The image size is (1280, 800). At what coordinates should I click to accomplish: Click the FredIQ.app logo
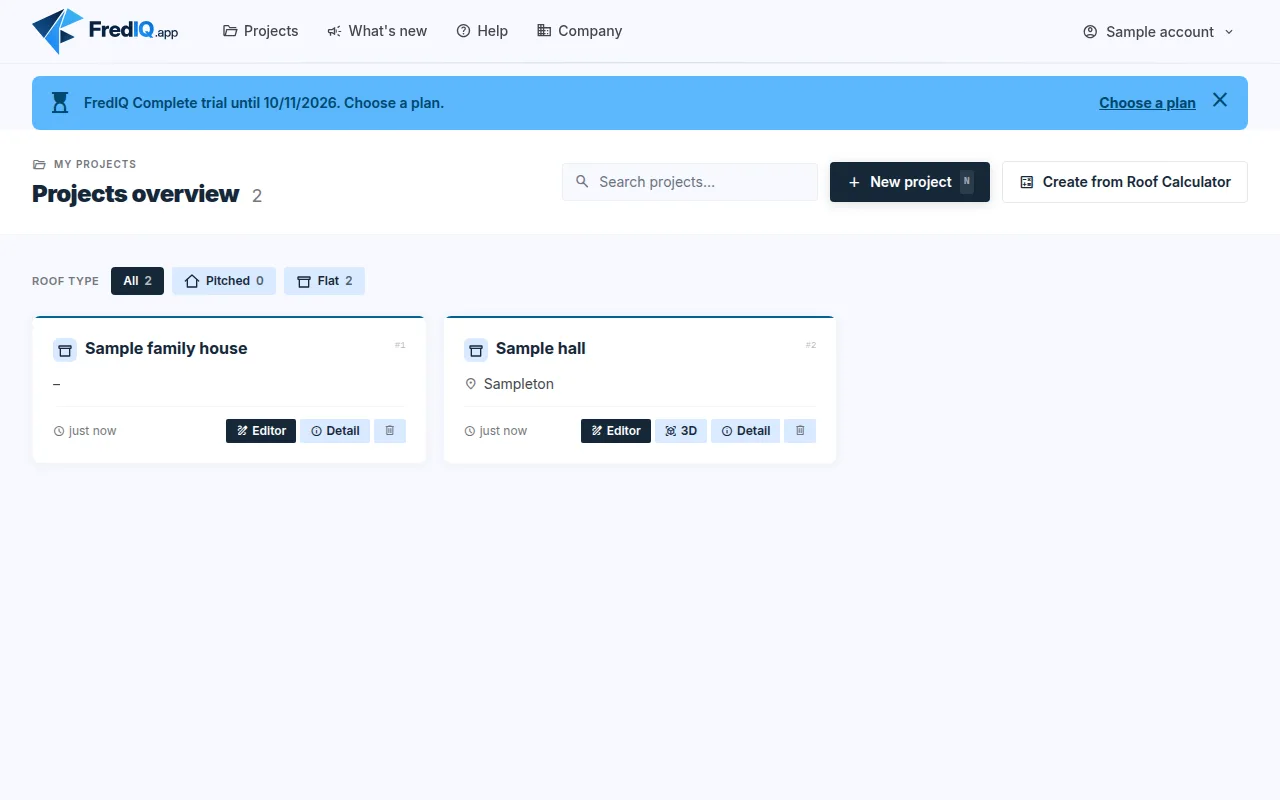click(105, 31)
